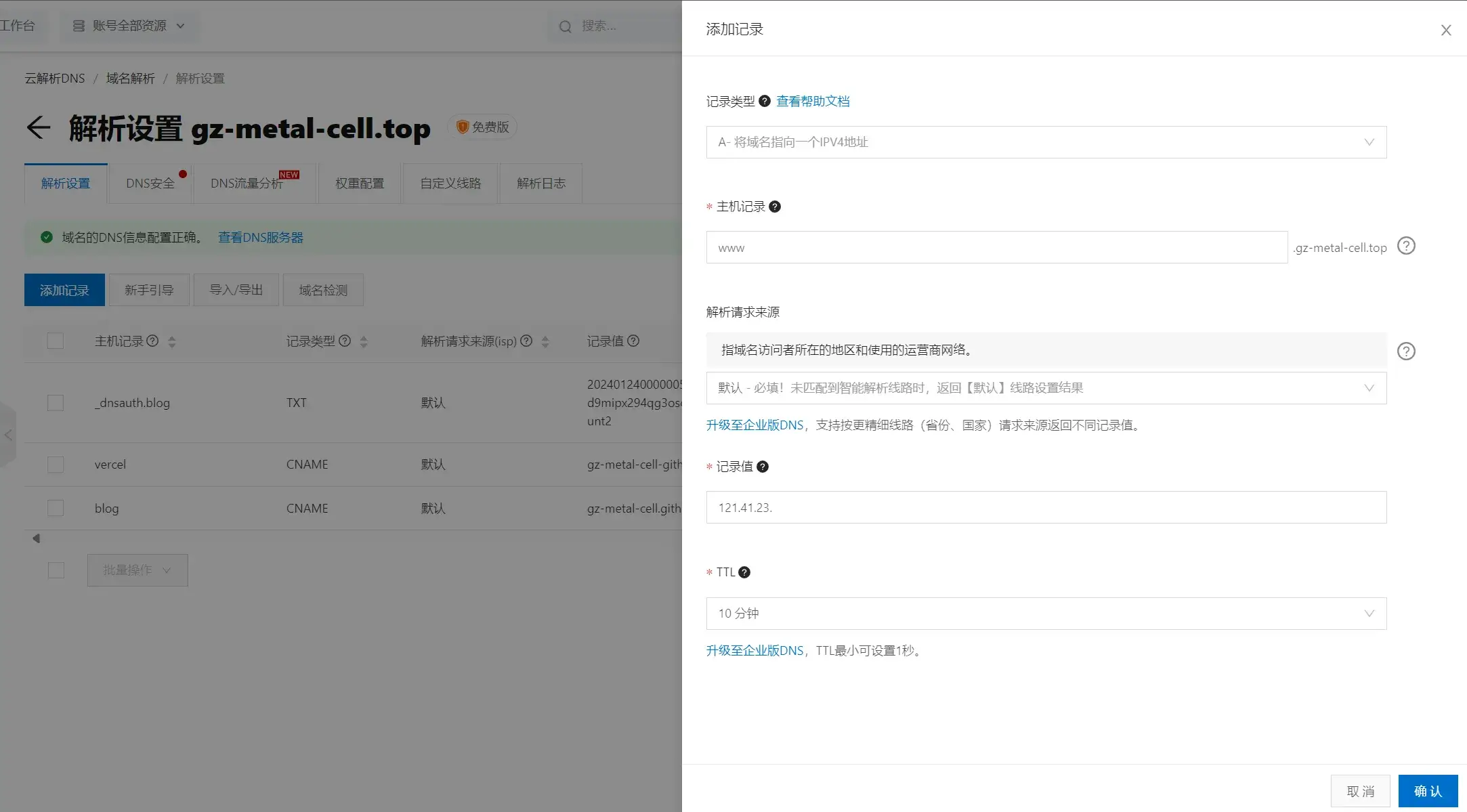This screenshot has width=1467, height=812.
Task: Click the 域名检测 button
Action: (x=323, y=290)
